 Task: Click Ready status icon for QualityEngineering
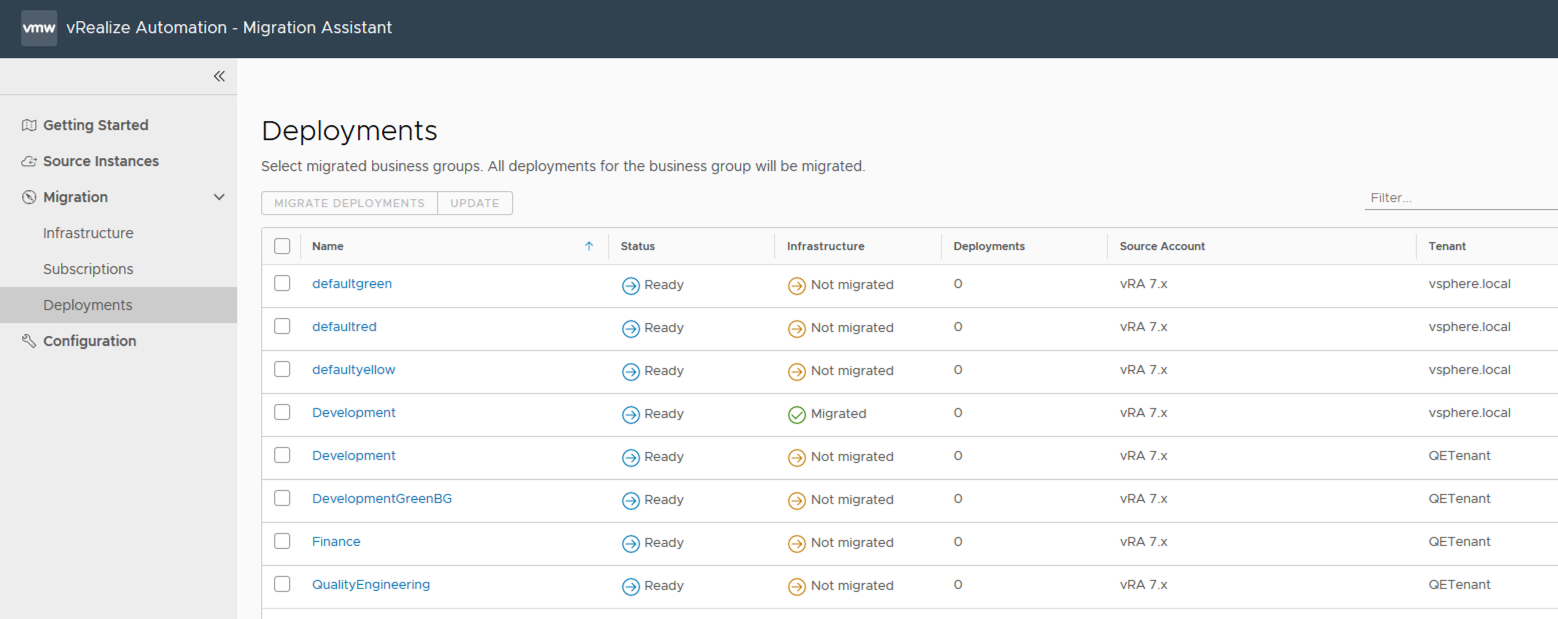tap(631, 586)
